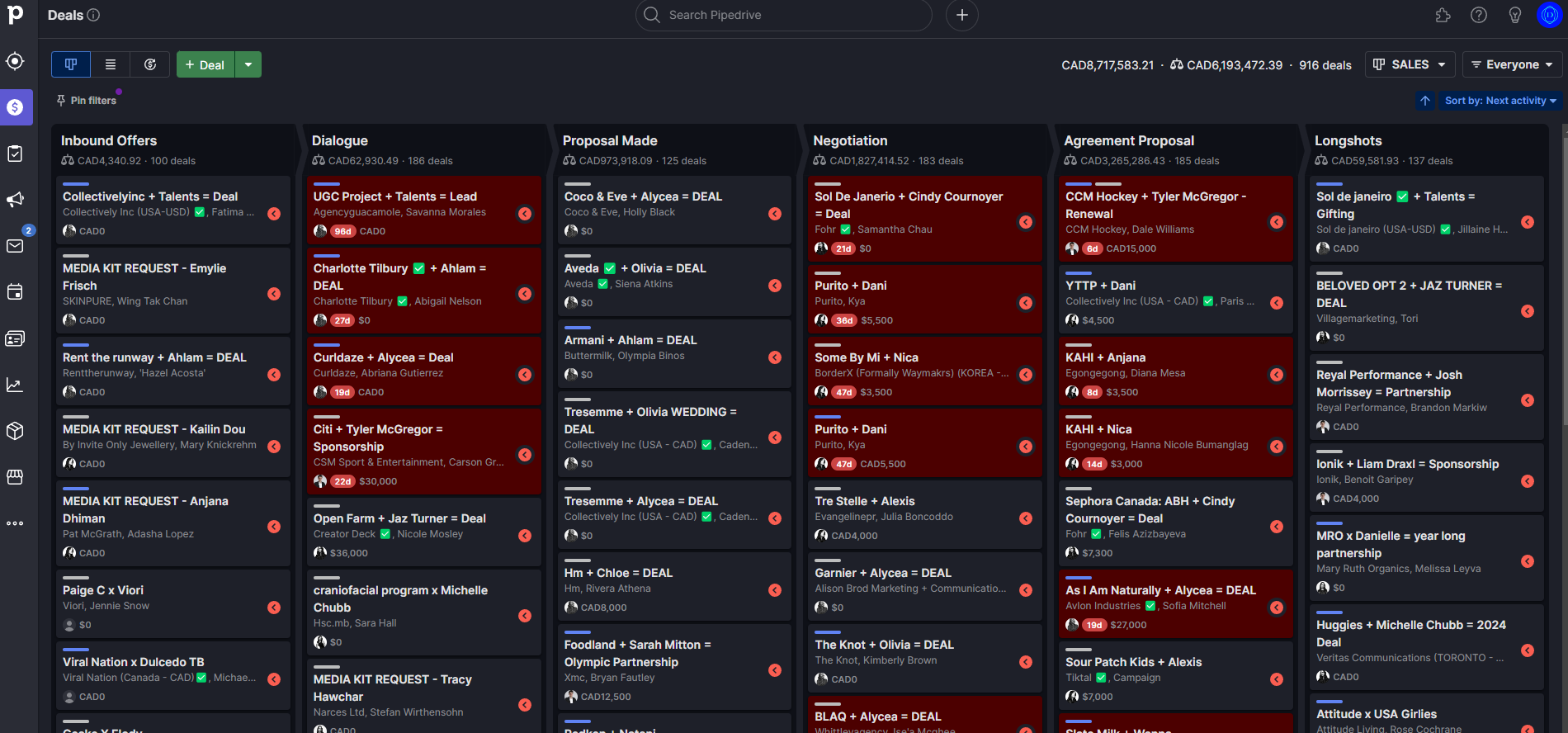Viewport: 1568px width, 733px height.
Task: Open Products box icon in sidebar
Action: point(15,431)
